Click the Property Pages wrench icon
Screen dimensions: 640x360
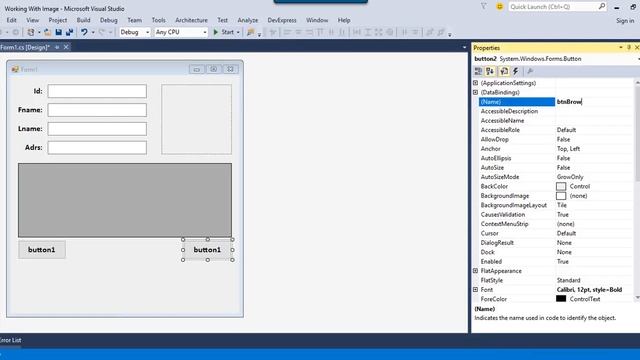(x=530, y=71)
